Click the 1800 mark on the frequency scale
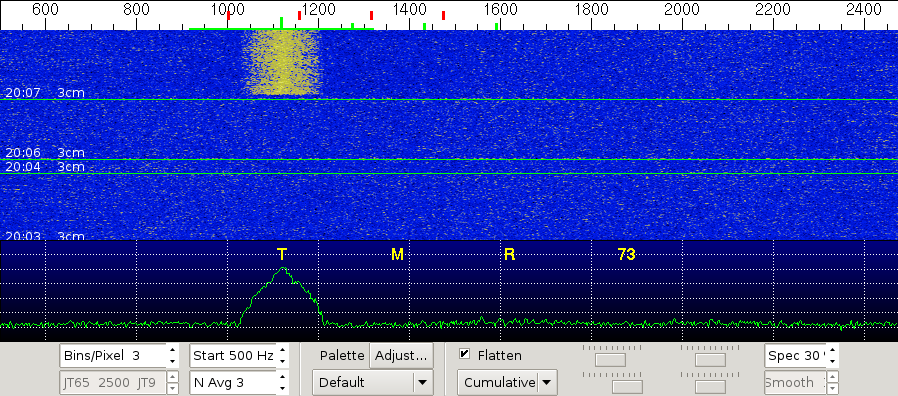The height and width of the screenshot is (396, 898). tap(590, 10)
